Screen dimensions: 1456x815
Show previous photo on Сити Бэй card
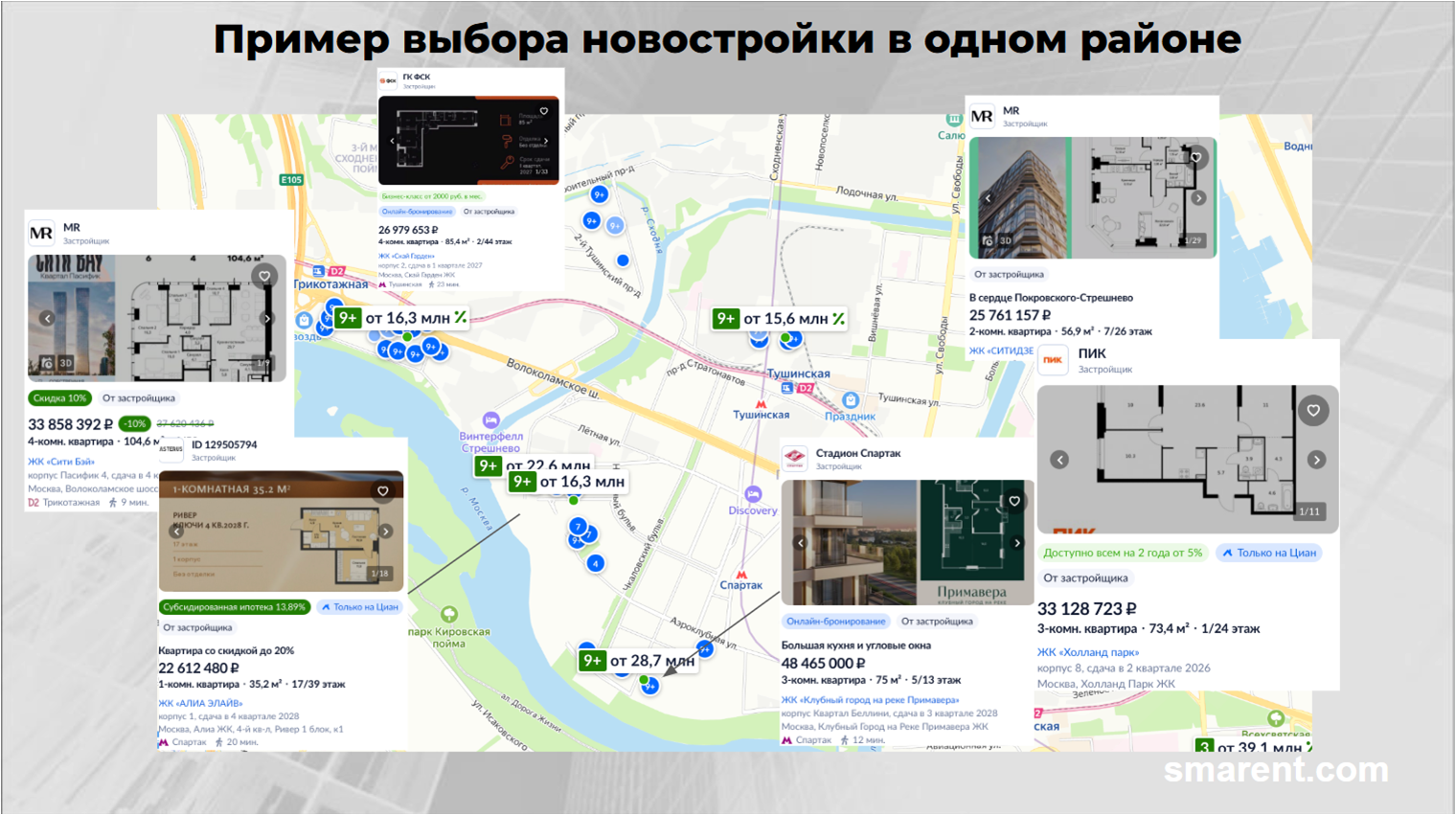[x=47, y=318]
